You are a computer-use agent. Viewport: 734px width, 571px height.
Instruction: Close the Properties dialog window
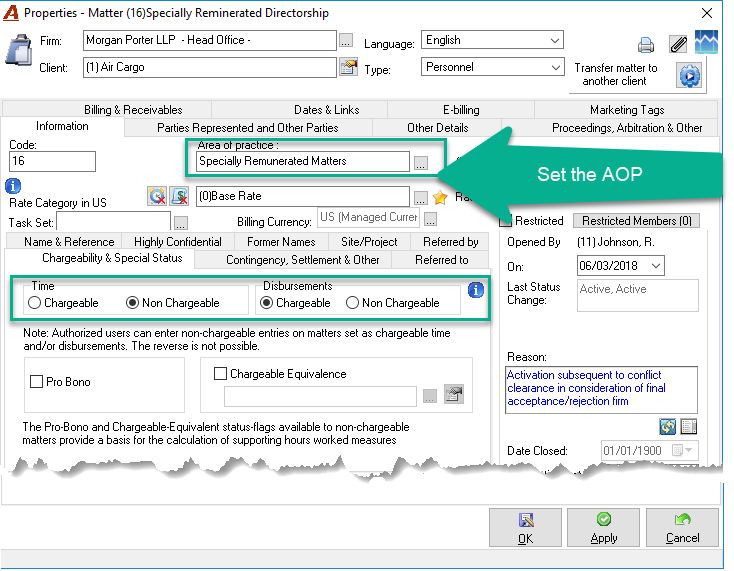(707, 13)
